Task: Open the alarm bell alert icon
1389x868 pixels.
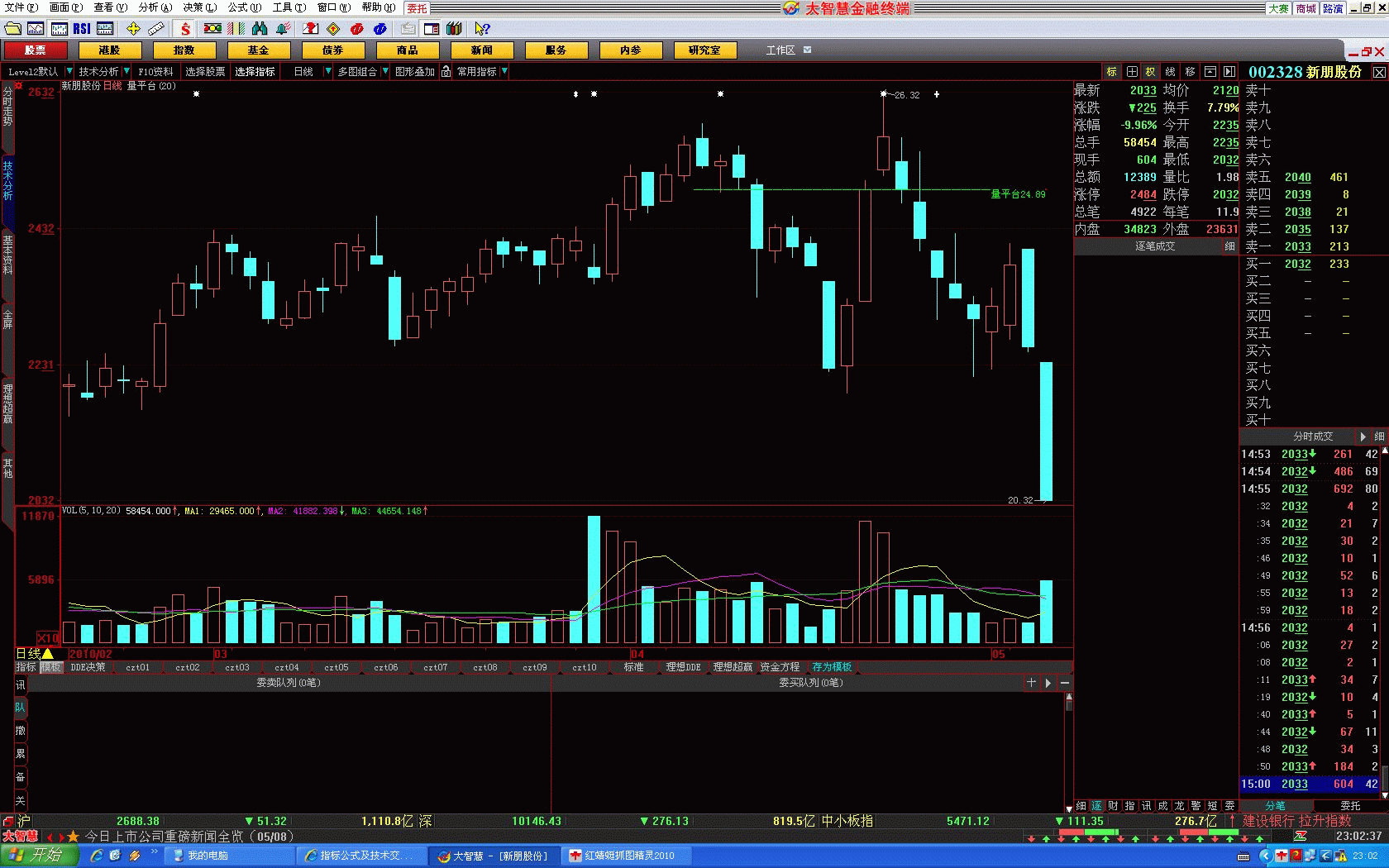Action: pyautogui.click(x=283, y=29)
